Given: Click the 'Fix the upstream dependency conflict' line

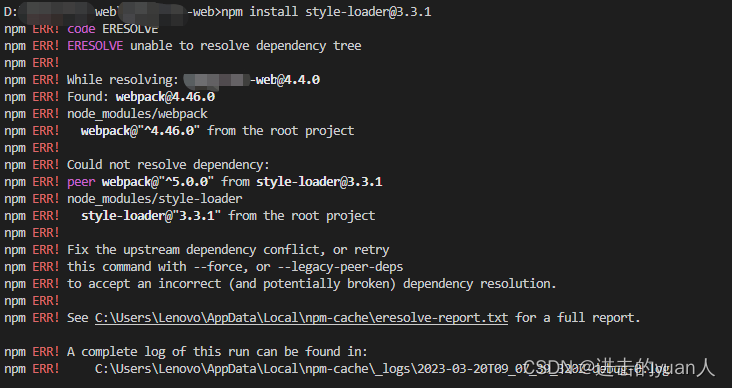Looking at the screenshot, I should [228, 250].
